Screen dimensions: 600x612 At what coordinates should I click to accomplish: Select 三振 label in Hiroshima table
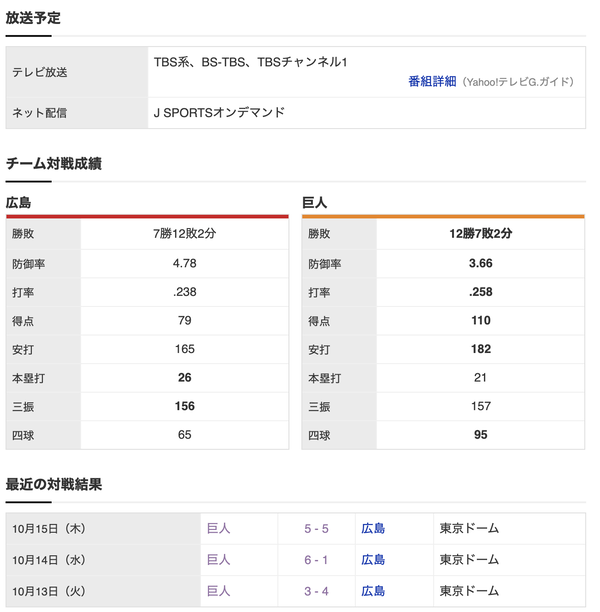(23, 407)
